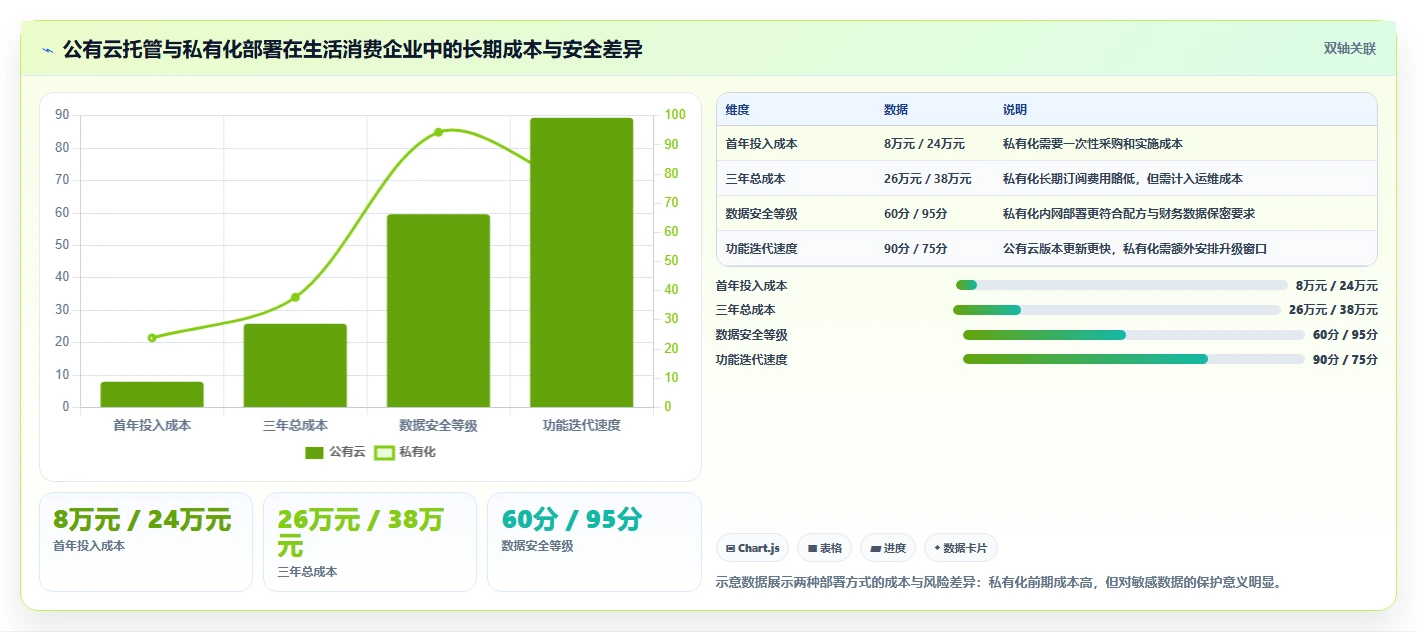The height and width of the screenshot is (632, 1417).
Task: Click table cell 三年总成本
Action: (x=755, y=179)
